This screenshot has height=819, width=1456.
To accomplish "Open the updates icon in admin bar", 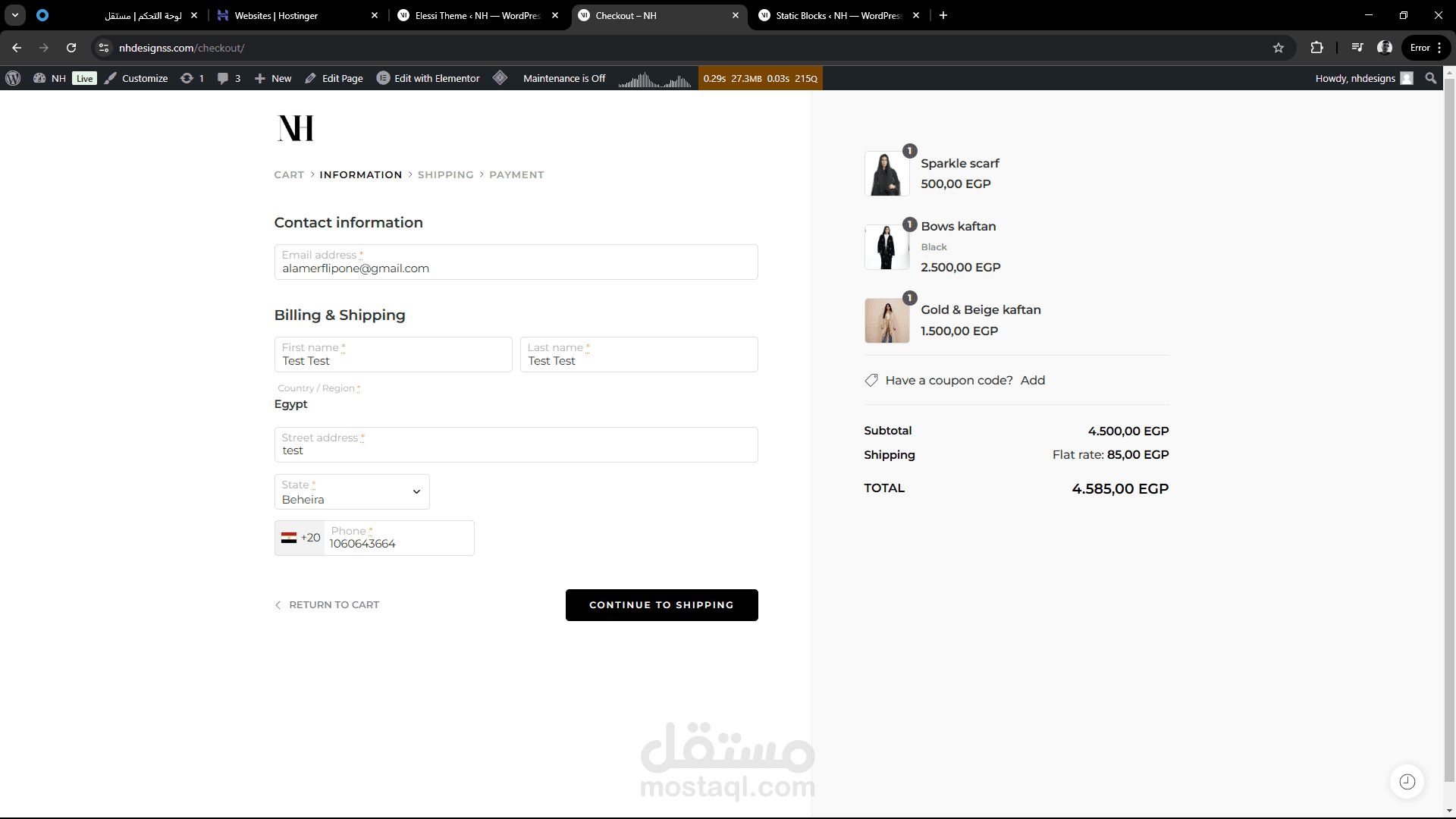I will [x=192, y=78].
